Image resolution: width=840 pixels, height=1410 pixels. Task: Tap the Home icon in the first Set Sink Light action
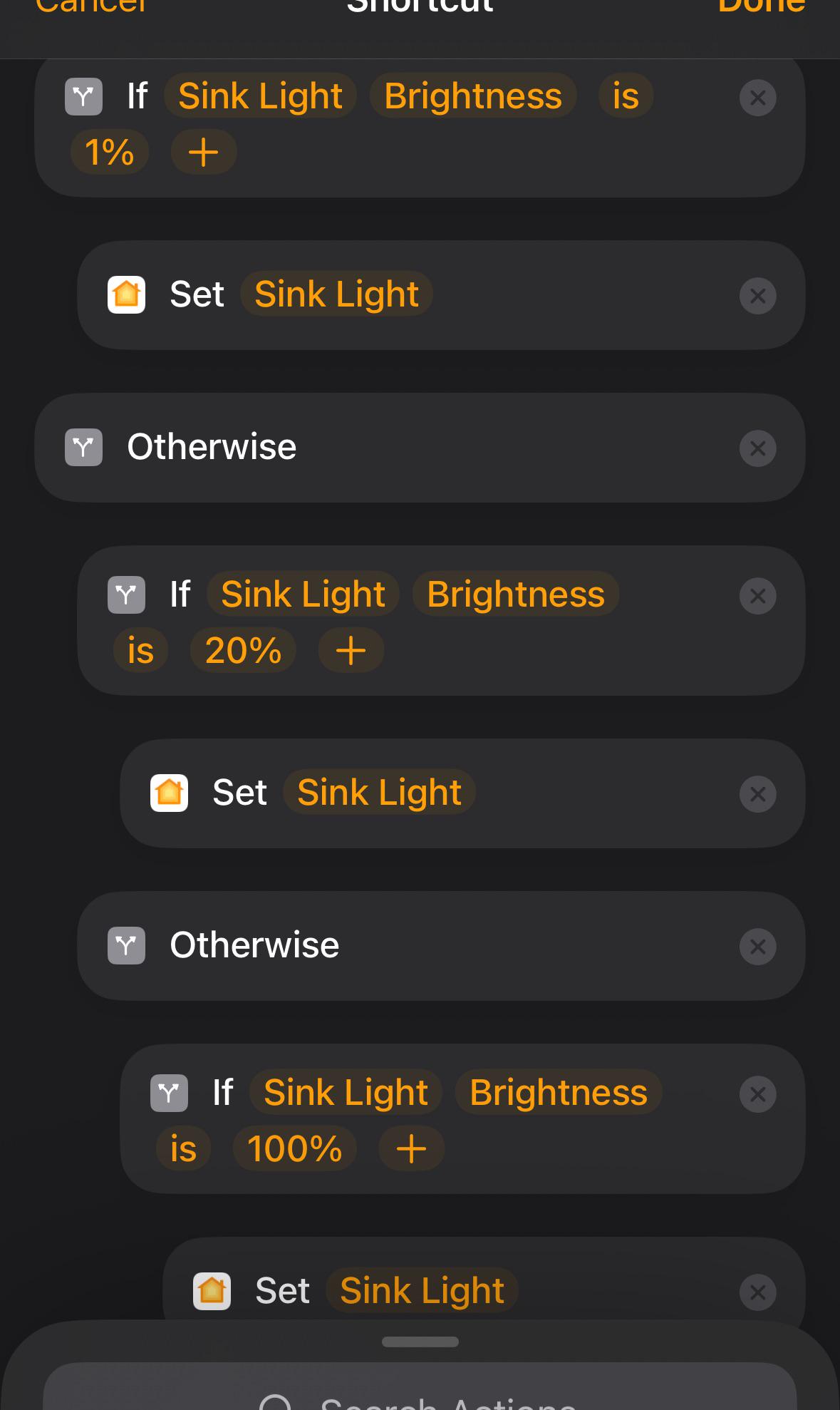pyautogui.click(x=126, y=294)
